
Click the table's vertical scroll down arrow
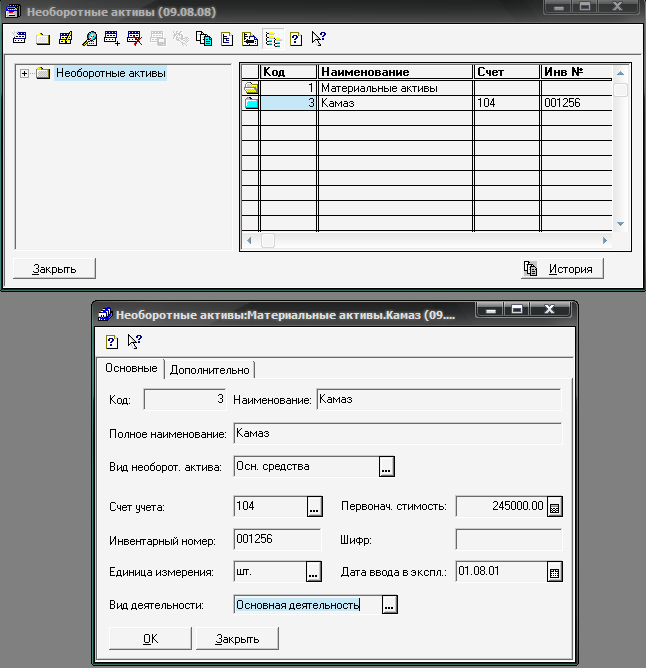pos(620,224)
